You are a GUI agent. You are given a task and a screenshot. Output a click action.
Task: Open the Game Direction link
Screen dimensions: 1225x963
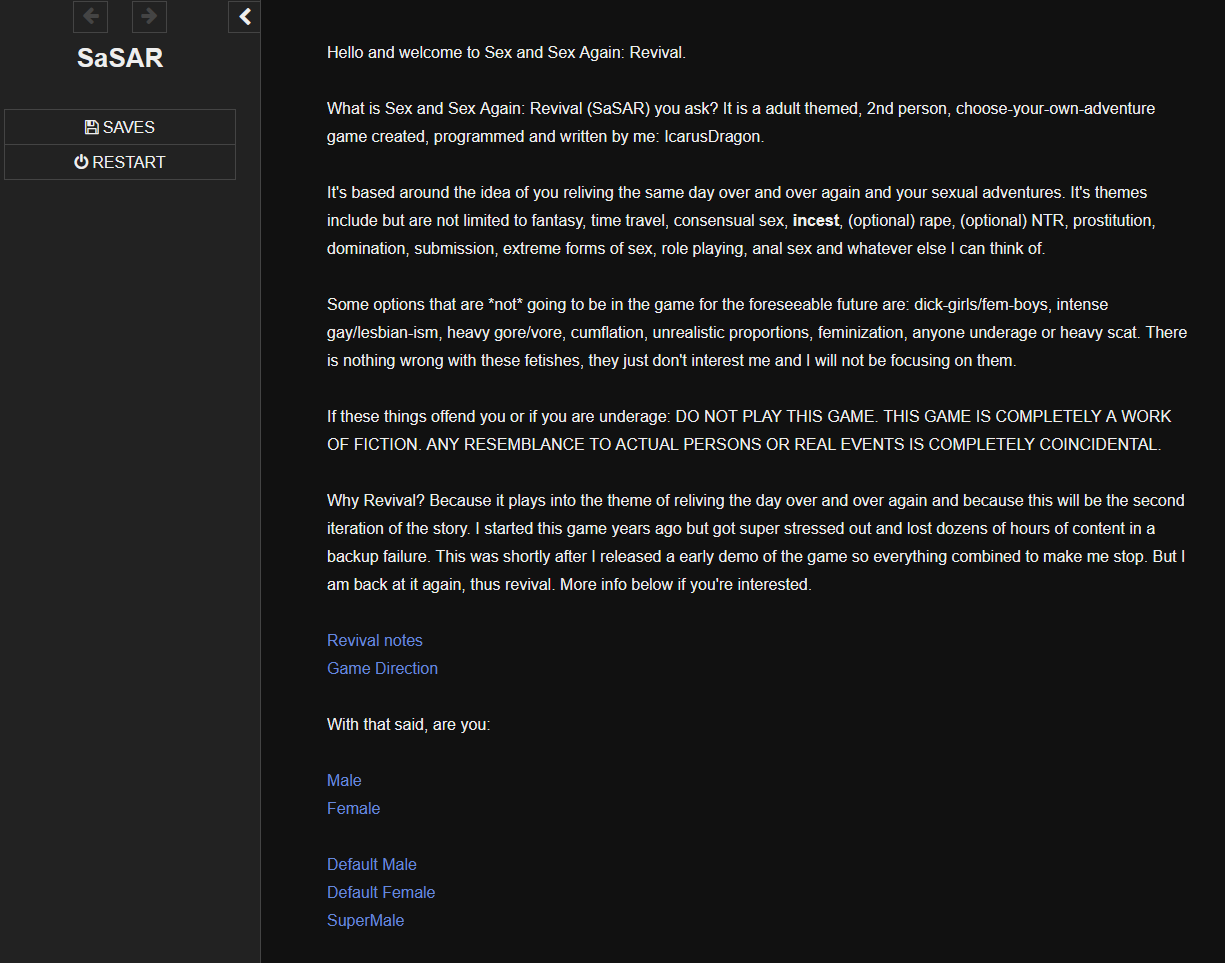(382, 668)
